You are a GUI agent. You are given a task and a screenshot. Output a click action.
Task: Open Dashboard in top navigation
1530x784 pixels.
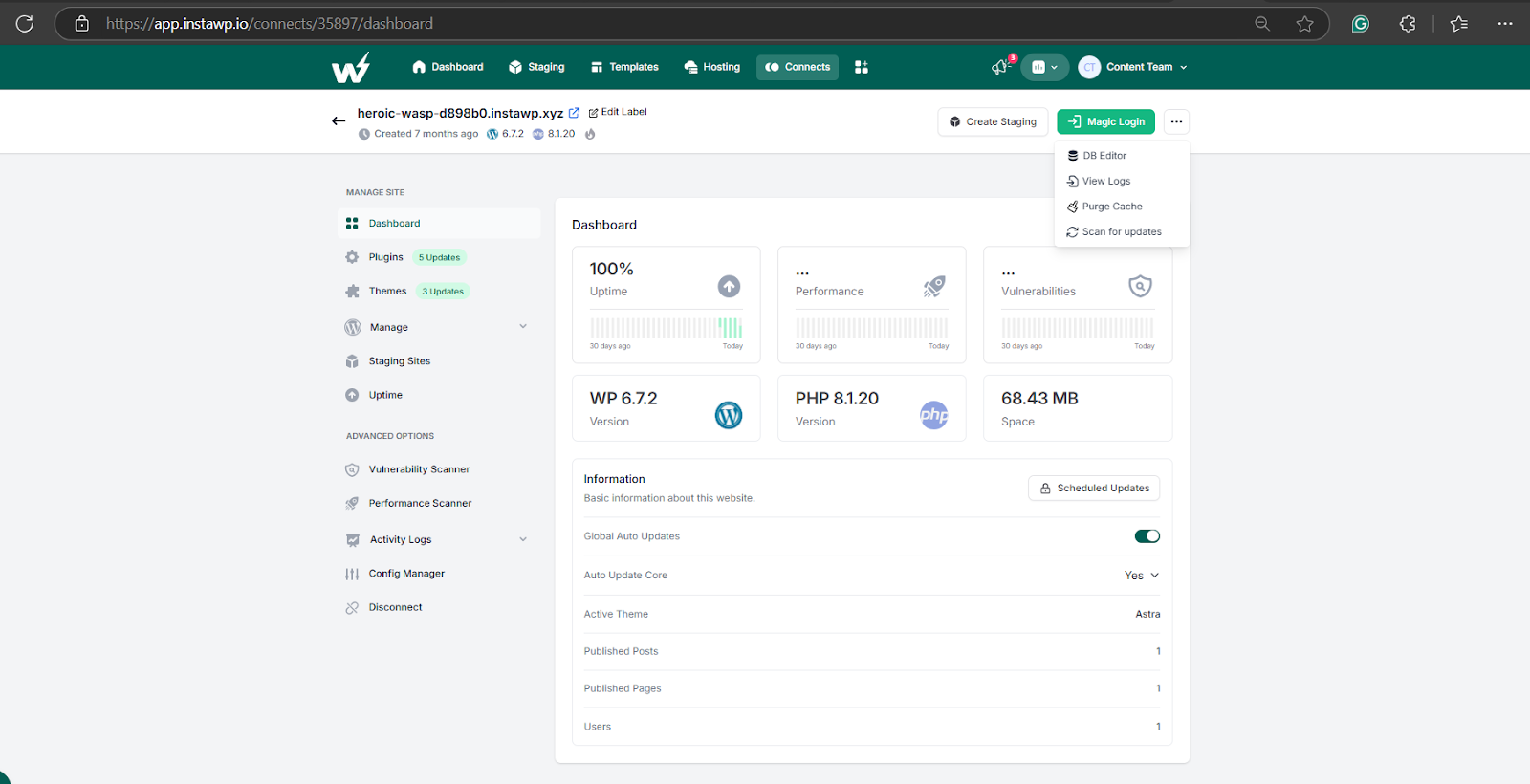click(x=448, y=67)
